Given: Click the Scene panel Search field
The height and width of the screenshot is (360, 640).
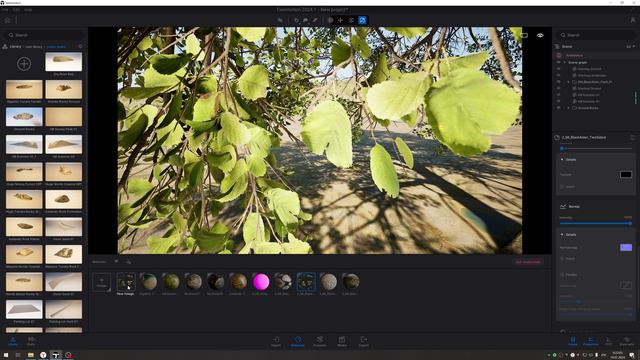Looking at the screenshot, I should [596, 35].
